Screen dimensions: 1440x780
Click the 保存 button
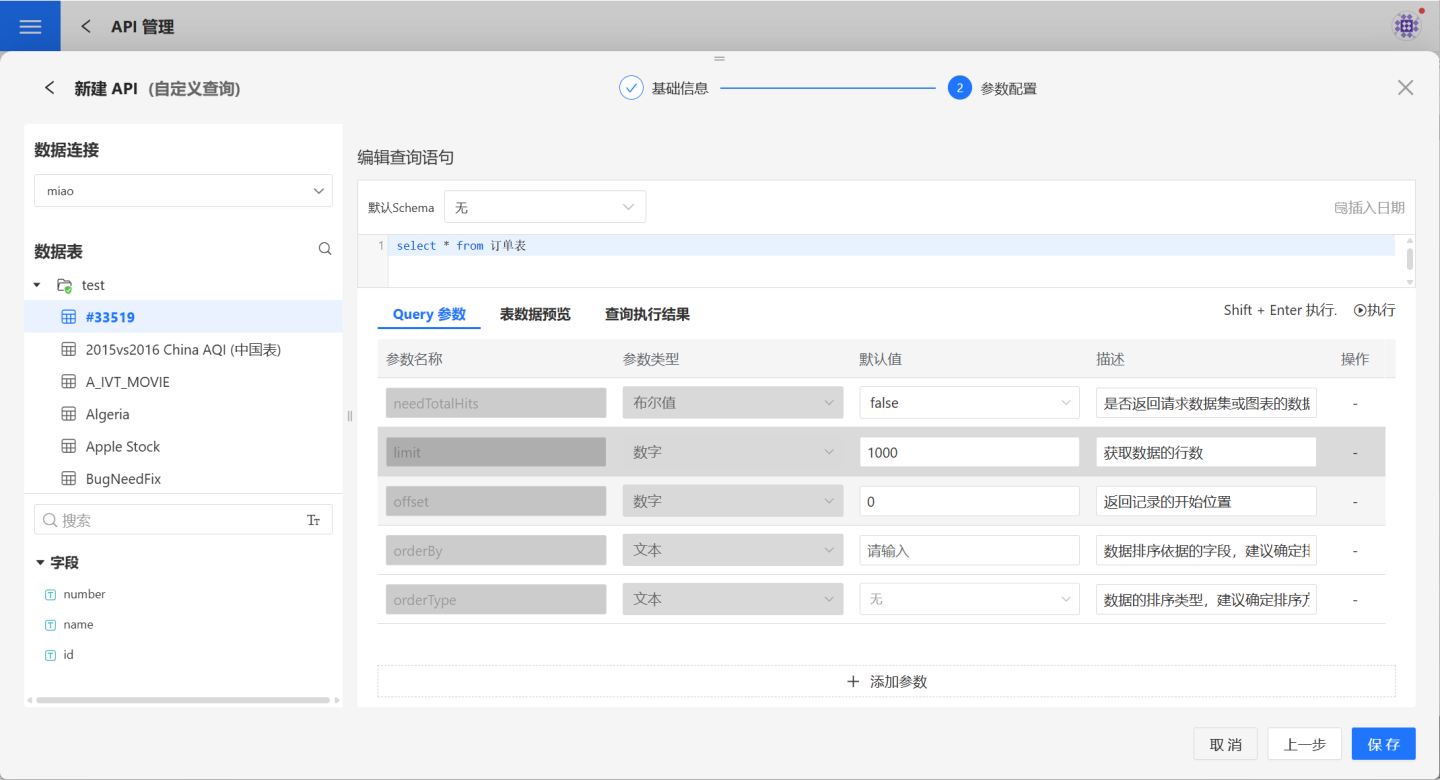point(1383,744)
